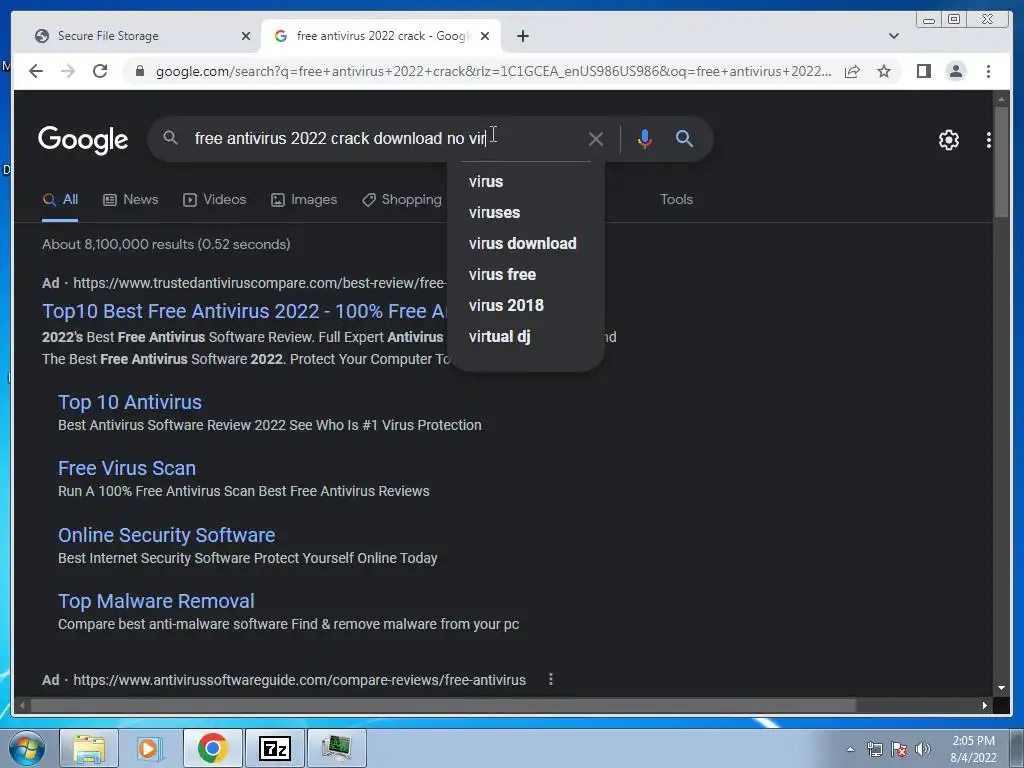Image resolution: width=1024 pixels, height=768 pixels.
Task: Open the monitor app on the taskbar
Action: click(336, 748)
